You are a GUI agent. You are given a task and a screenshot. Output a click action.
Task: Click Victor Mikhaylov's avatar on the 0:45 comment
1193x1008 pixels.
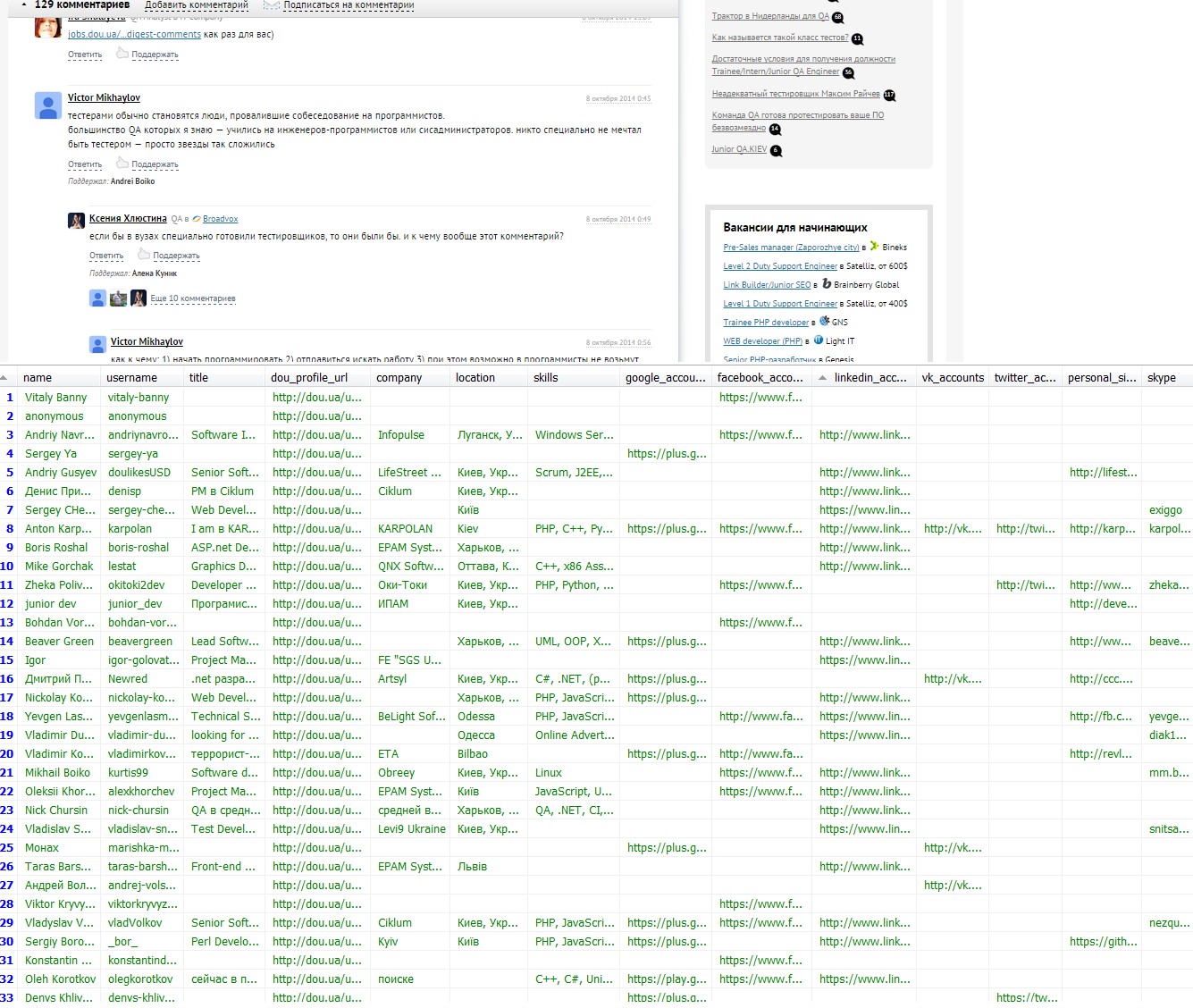[x=48, y=105]
